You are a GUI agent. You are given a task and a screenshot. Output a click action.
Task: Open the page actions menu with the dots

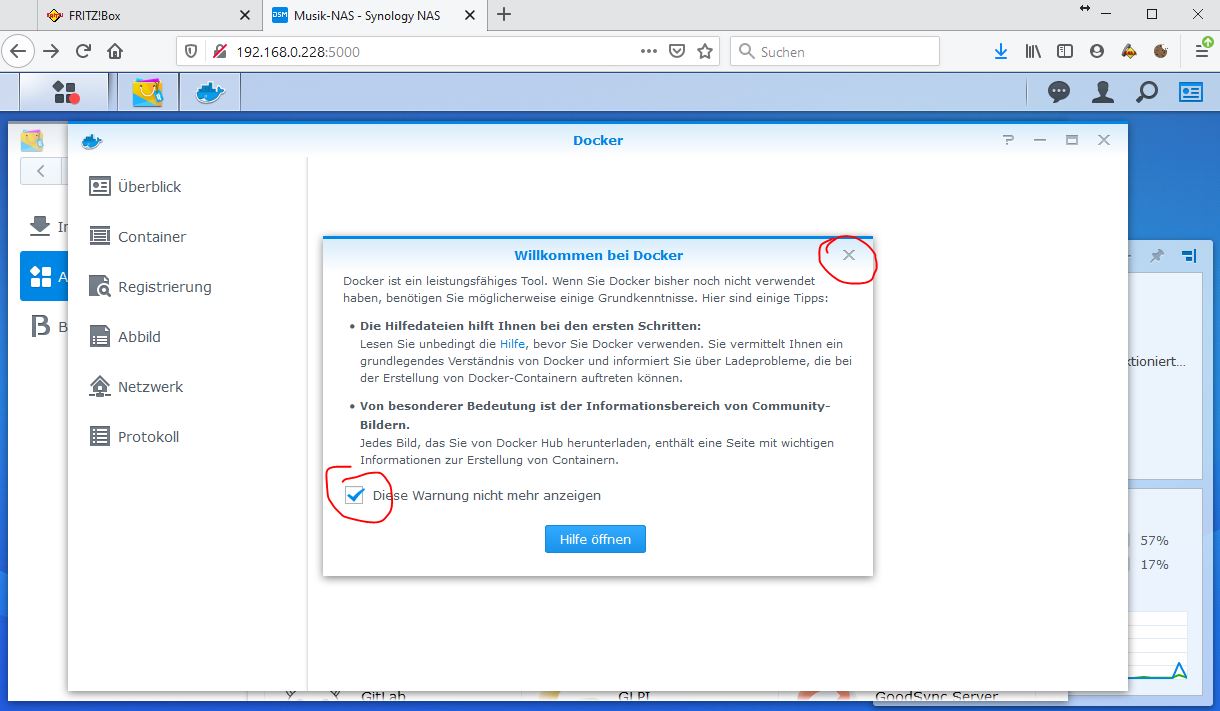[x=648, y=51]
